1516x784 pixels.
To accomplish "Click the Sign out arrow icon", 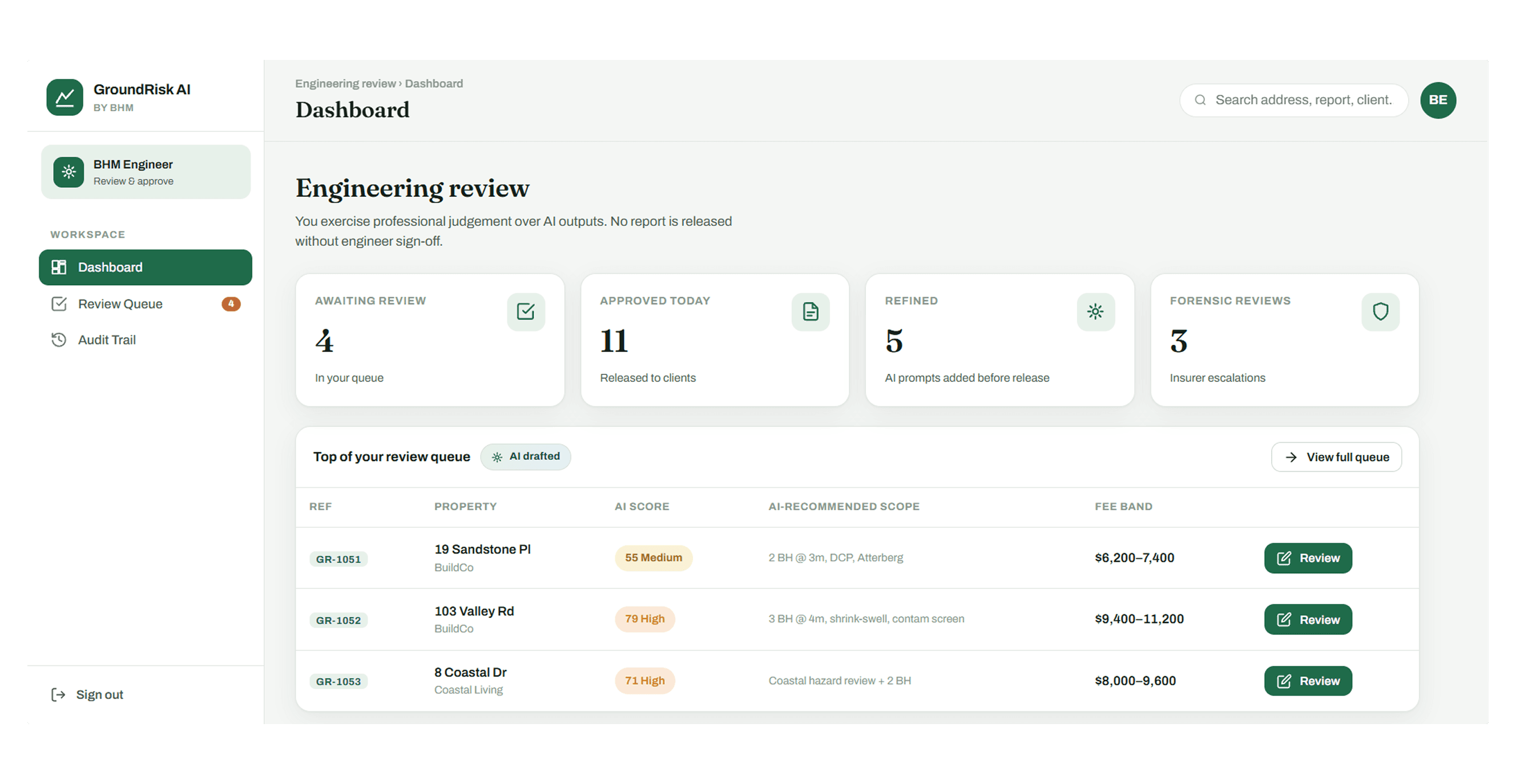I will 58,694.
